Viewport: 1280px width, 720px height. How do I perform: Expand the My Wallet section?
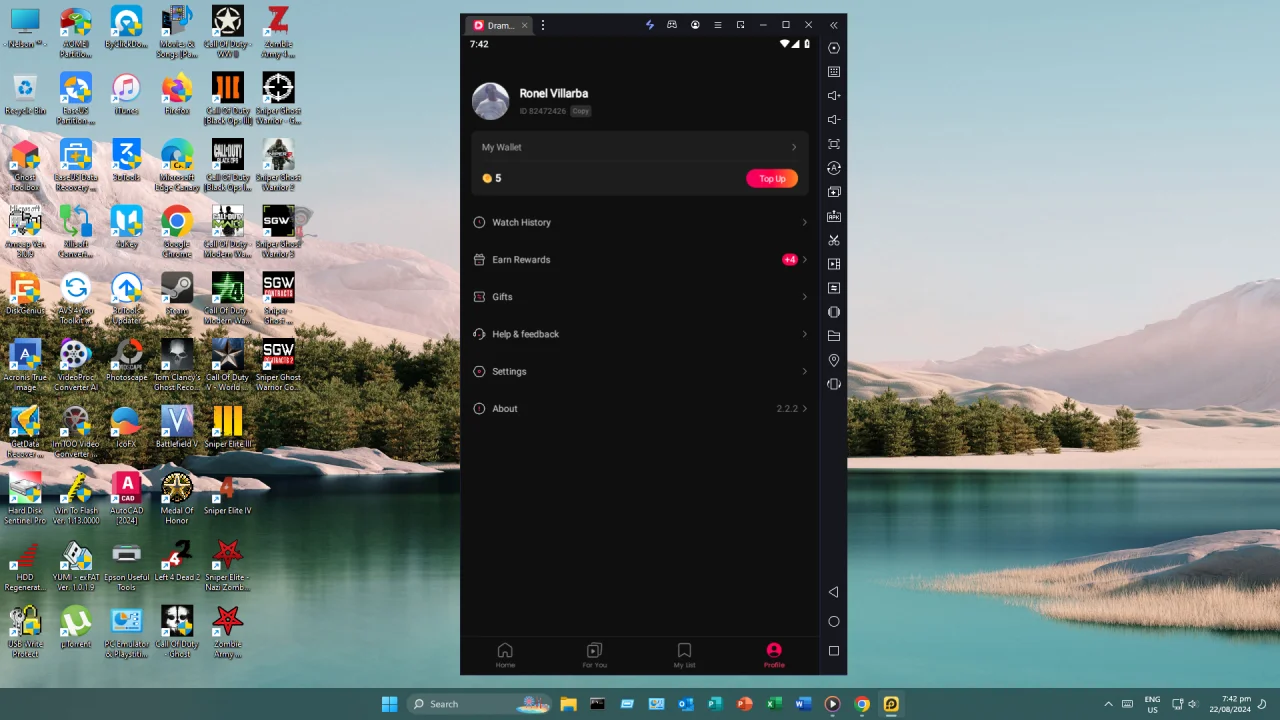coord(793,147)
